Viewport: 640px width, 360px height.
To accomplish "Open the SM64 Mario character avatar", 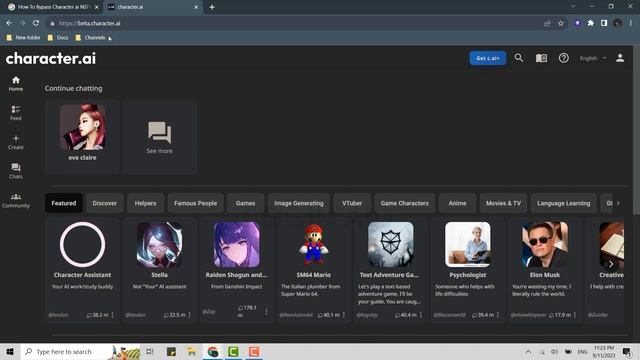I will coord(313,244).
